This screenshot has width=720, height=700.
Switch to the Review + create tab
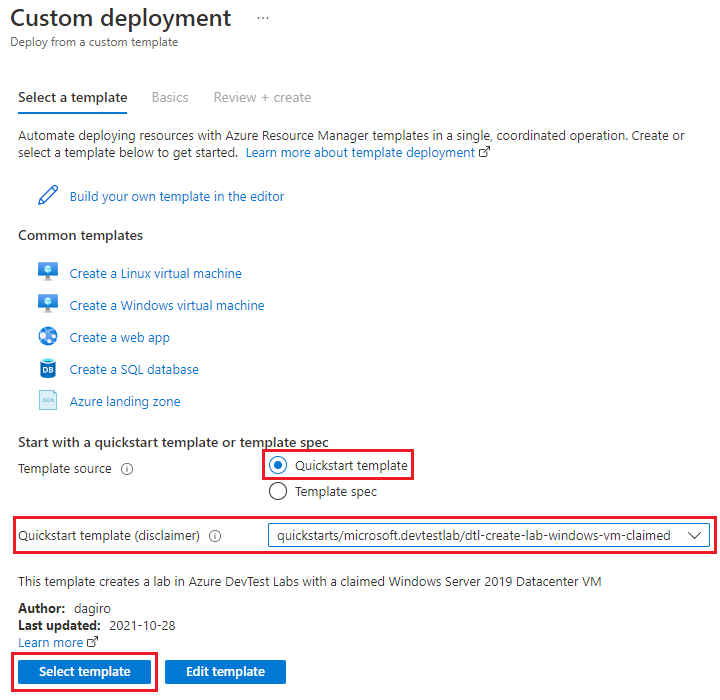(262, 97)
